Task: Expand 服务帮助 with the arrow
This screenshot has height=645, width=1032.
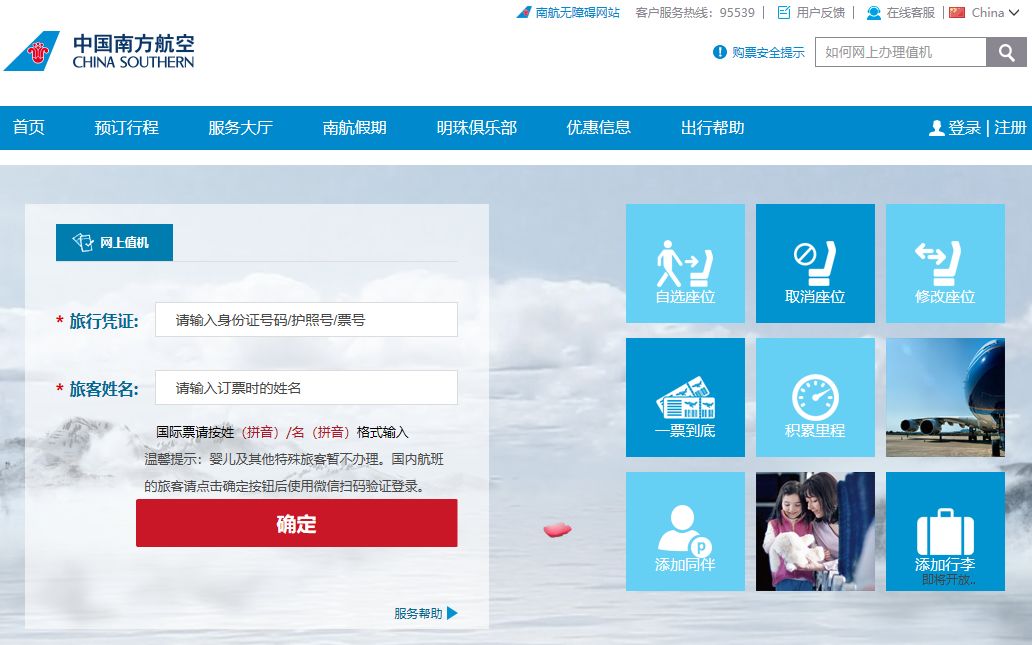Action: point(426,613)
